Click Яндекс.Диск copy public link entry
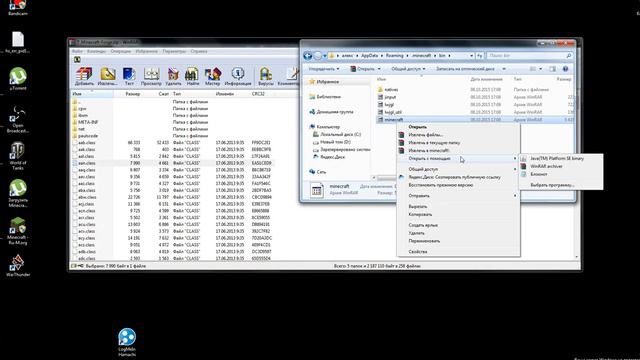The height and width of the screenshot is (360, 640). pos(458,177)
